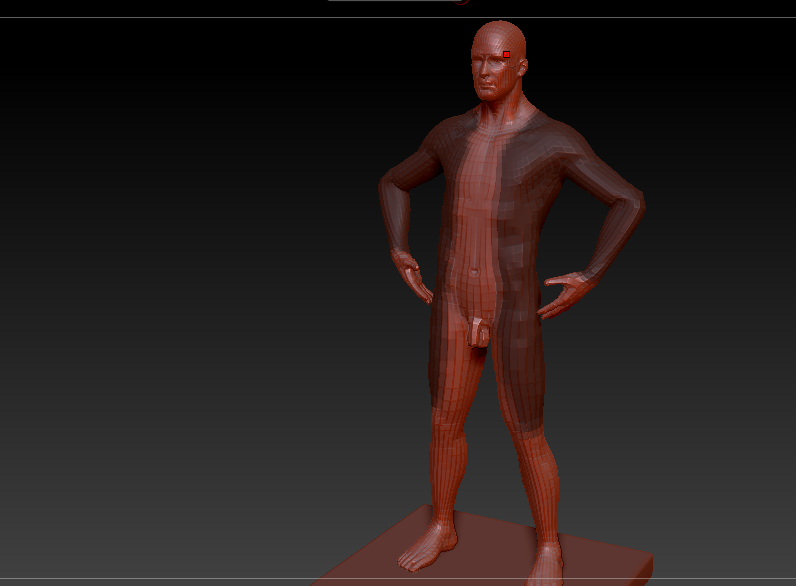Select the rectangular base platform under the figure
This screenshot has height=586, width=796.
coord(482,547)
